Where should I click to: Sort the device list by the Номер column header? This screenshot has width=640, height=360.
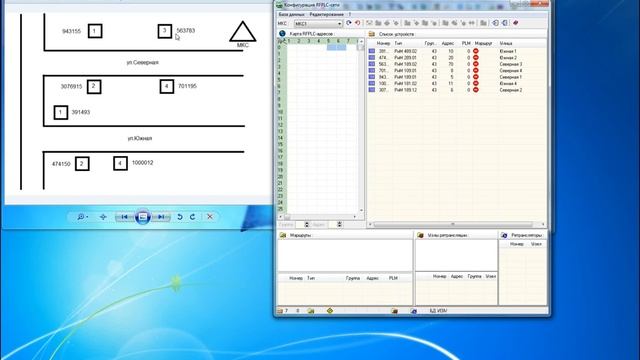pyautogui.click(x=384, y=43)
